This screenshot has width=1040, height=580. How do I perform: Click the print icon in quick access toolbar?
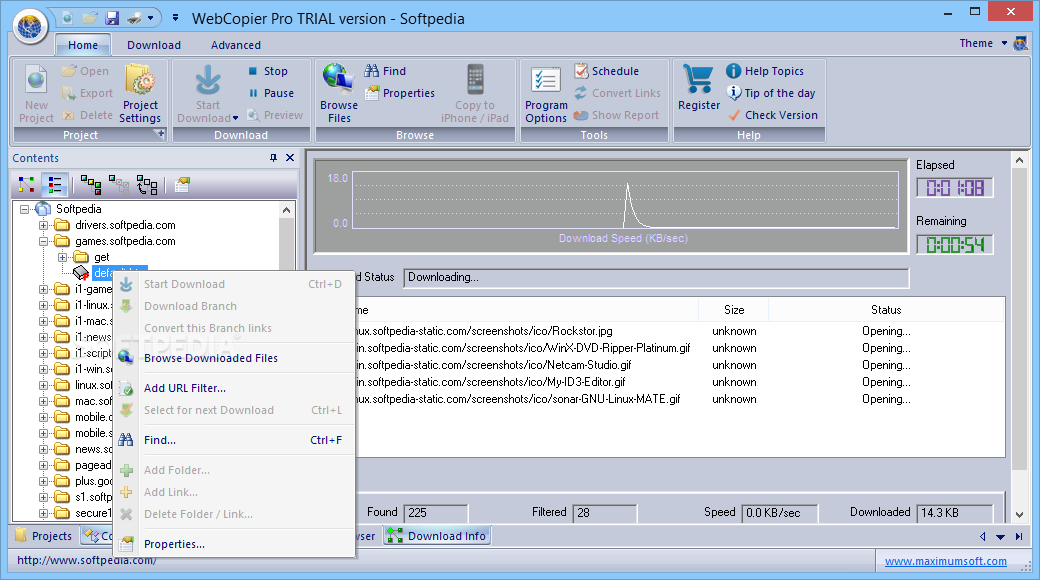pos(134,18)
